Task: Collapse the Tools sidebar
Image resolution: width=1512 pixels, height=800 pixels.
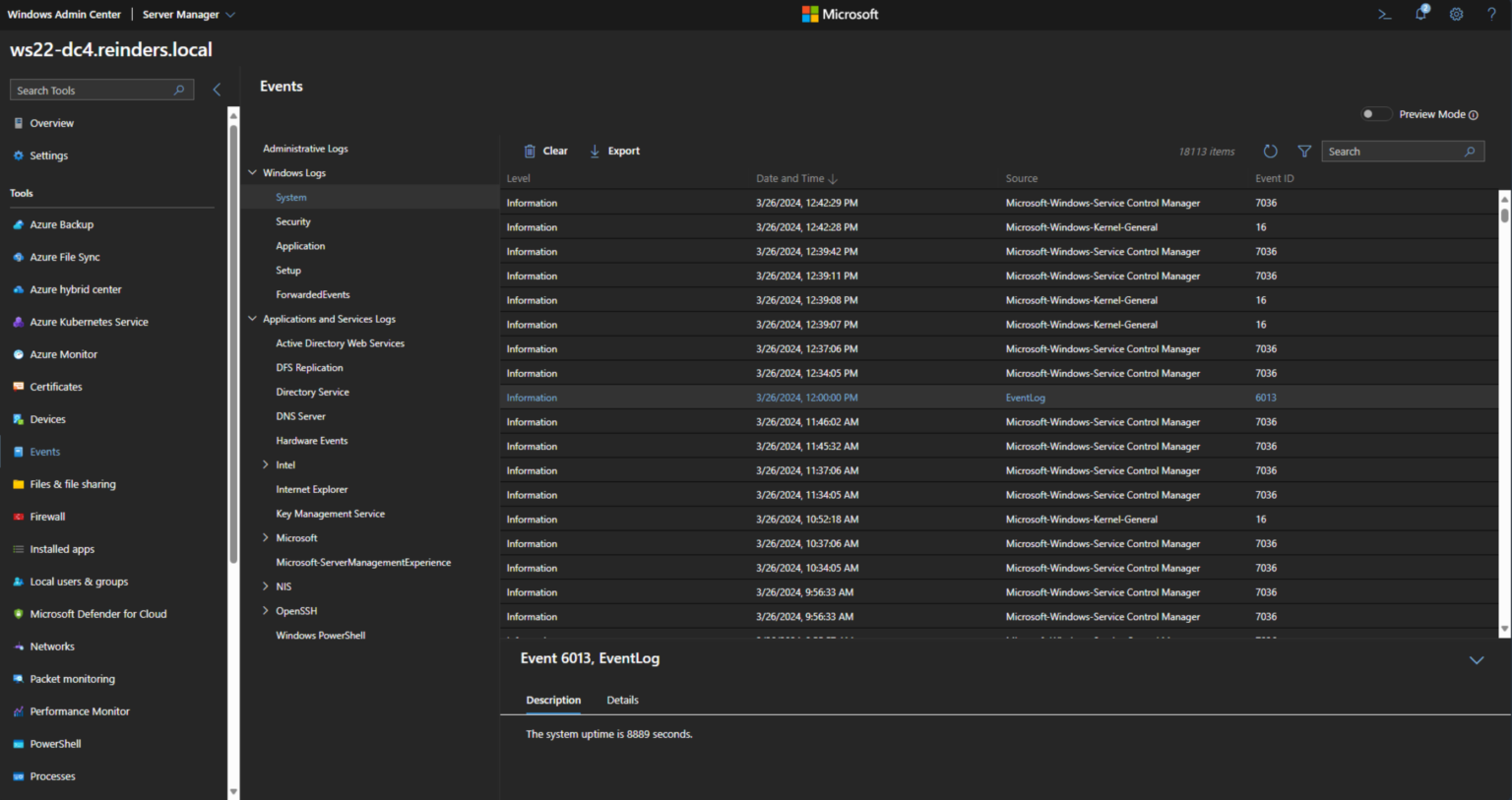Action: point(217,89)
